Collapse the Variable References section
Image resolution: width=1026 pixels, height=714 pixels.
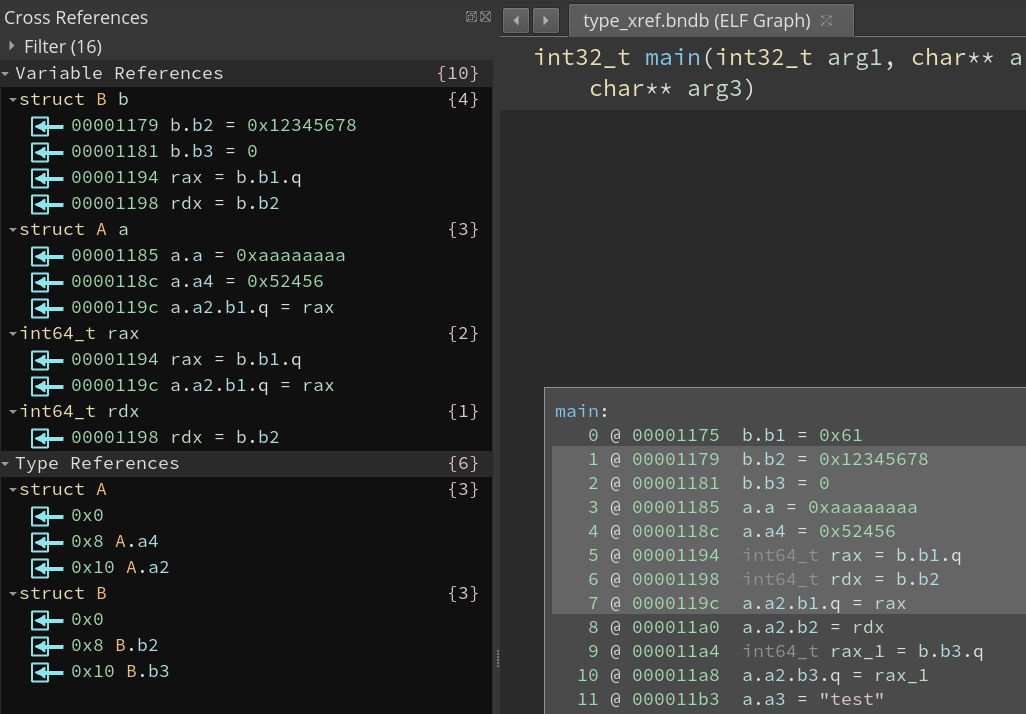point(7,73)
